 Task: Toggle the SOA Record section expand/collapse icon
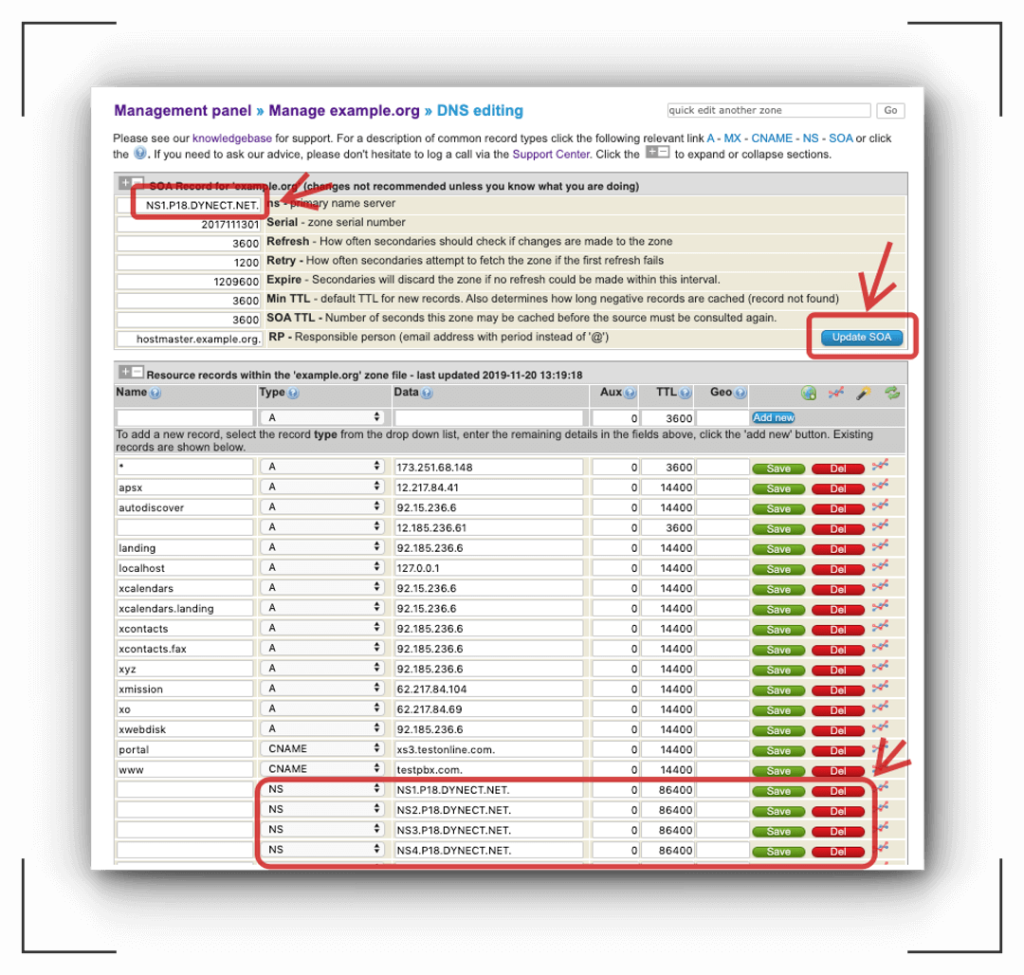(131, 183)
